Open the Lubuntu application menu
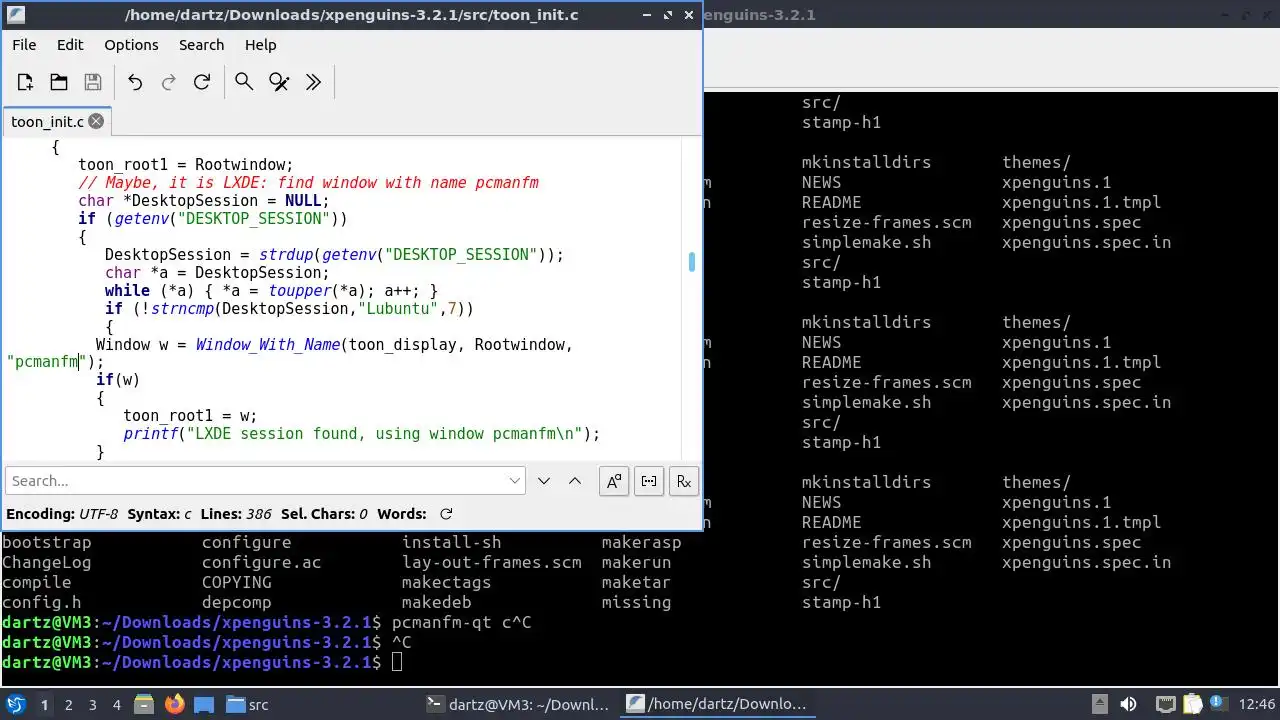 click(x=15, y=704)
